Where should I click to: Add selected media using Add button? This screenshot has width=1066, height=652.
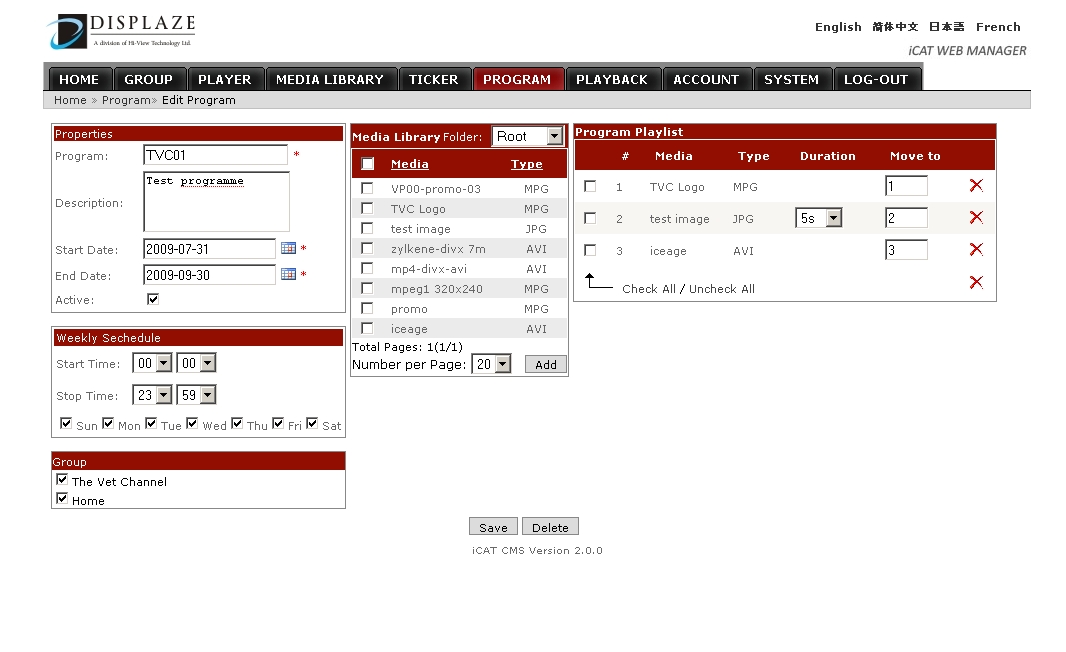click(x=546, y=365)
